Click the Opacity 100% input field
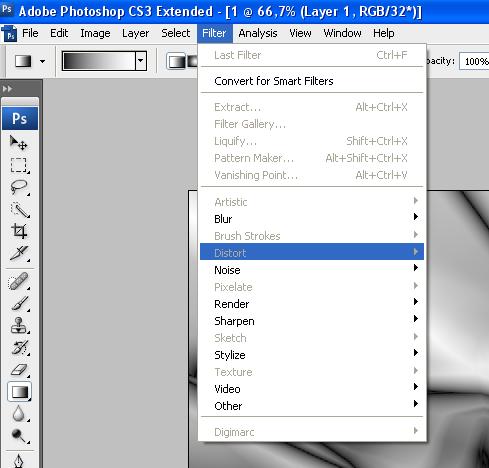Screen dimensions: 489x468 click(x=474, y=61)
